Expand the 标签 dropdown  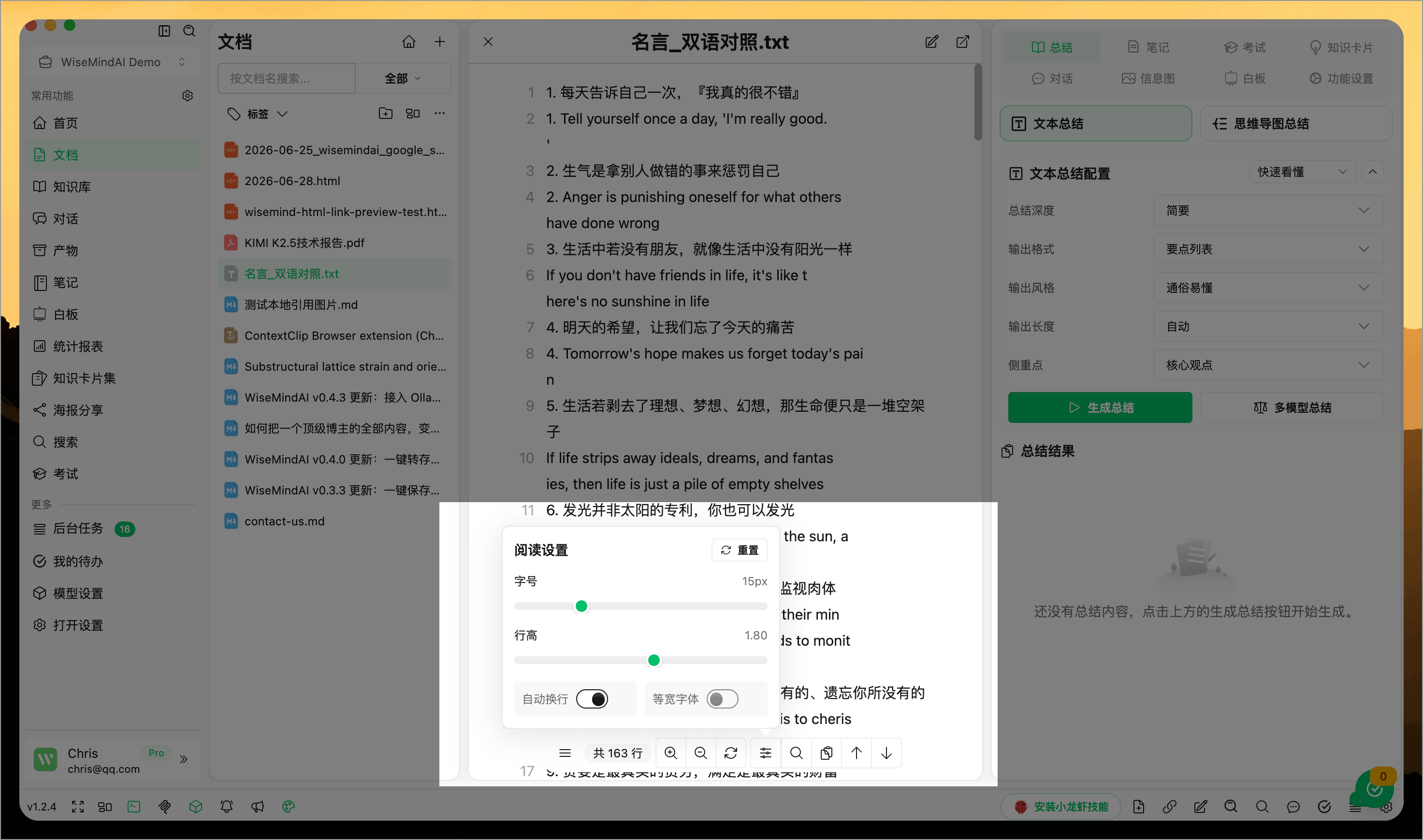click(x=258, y=114)
